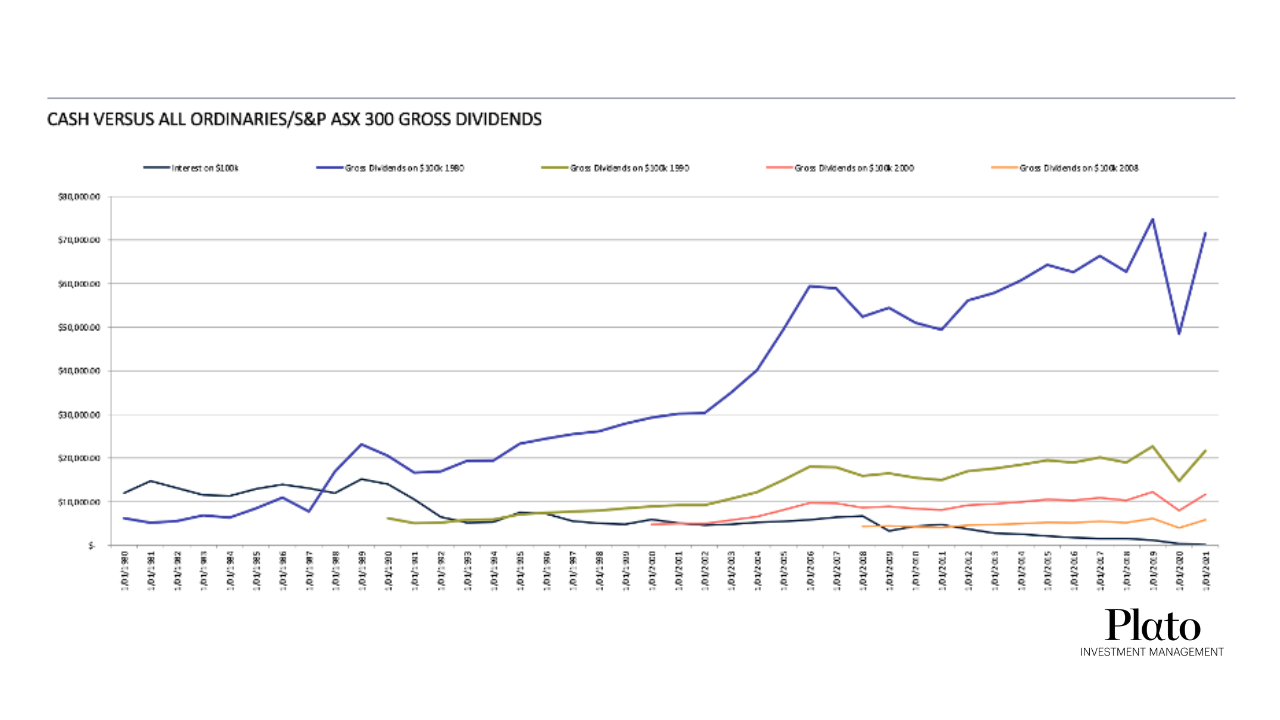Screen dimensions: 1280x720
Task: Click the Plato Investment Management logo
Action: pos(1152,625)
